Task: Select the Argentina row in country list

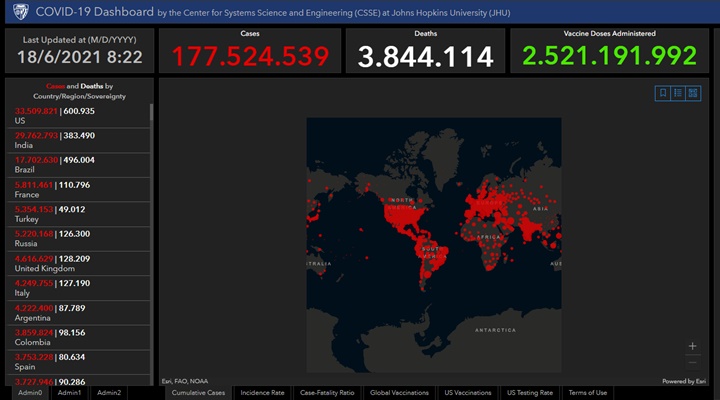Action: point(78,313)
